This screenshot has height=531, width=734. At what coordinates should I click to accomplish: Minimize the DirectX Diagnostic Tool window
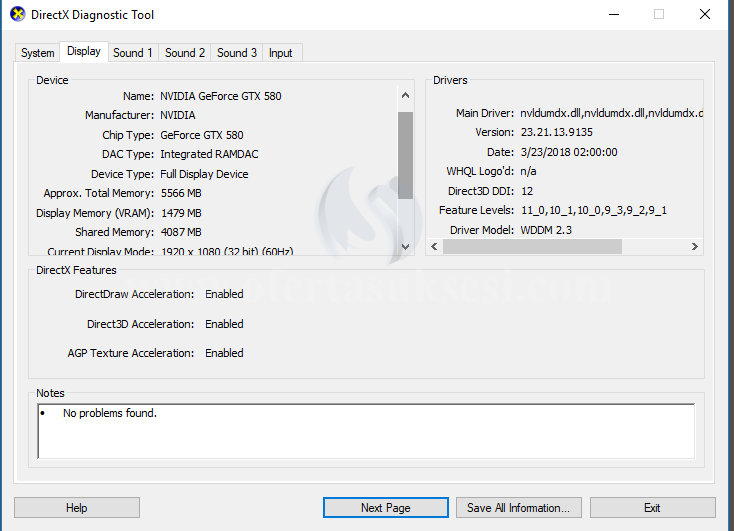coord(614,15)
